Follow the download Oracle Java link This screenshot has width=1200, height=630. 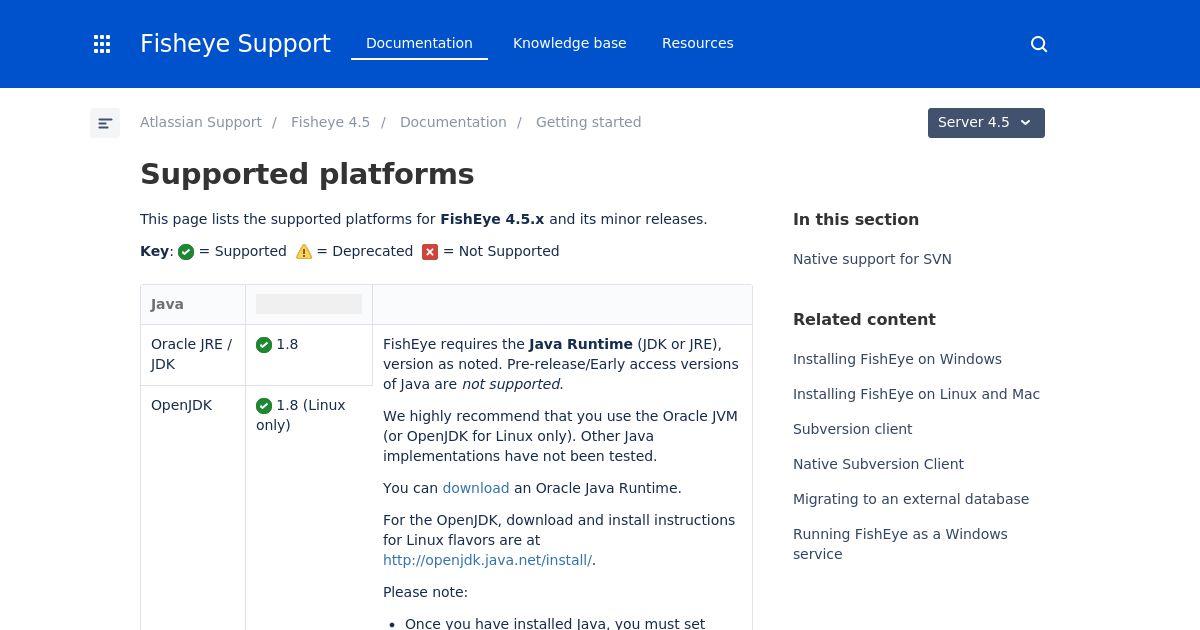click(476, 488)
